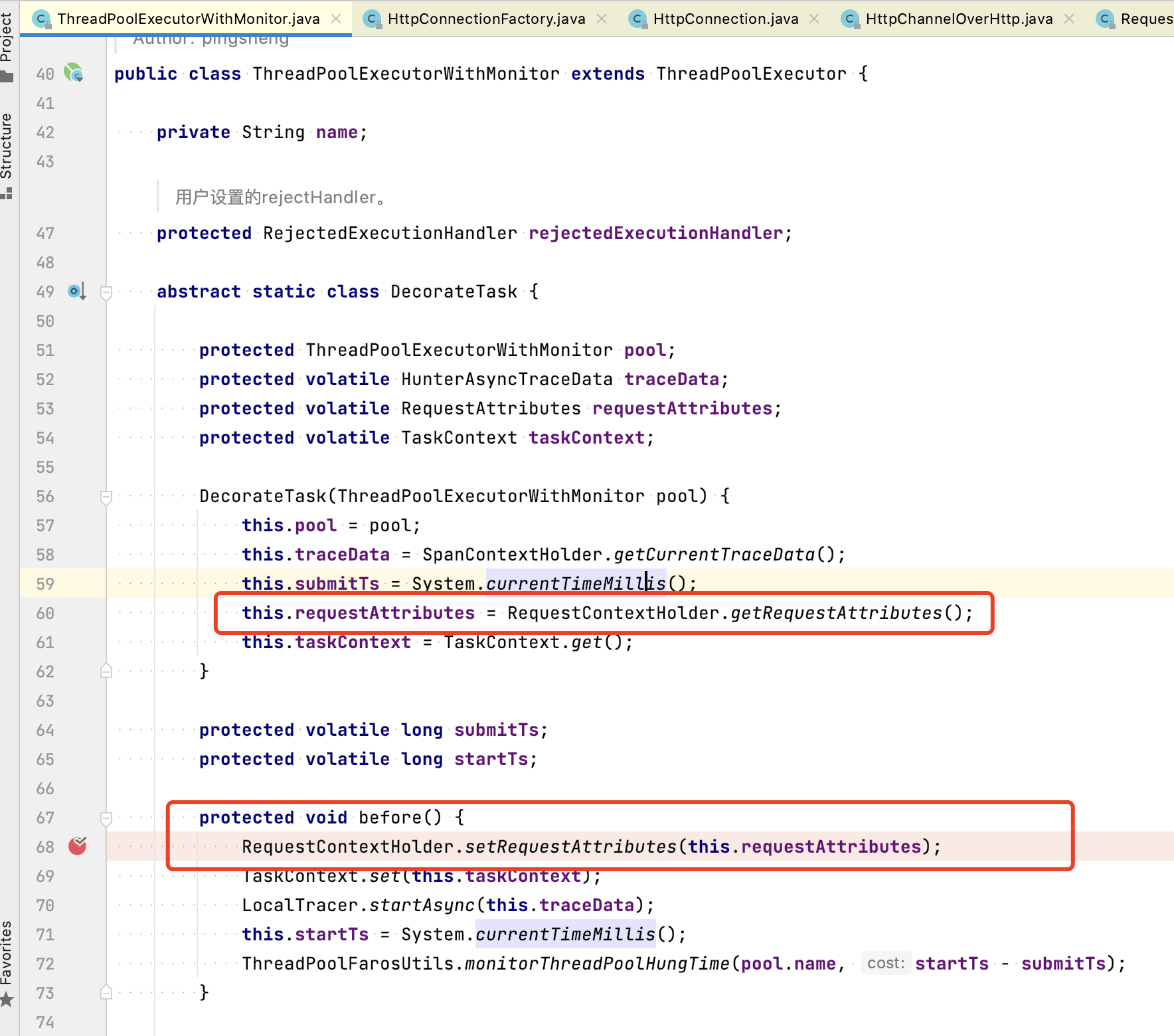This screenshot has height=1036, width=1174.
Task: Collapse the DecorateTask class fold on line 49
Action: [106, 292]
